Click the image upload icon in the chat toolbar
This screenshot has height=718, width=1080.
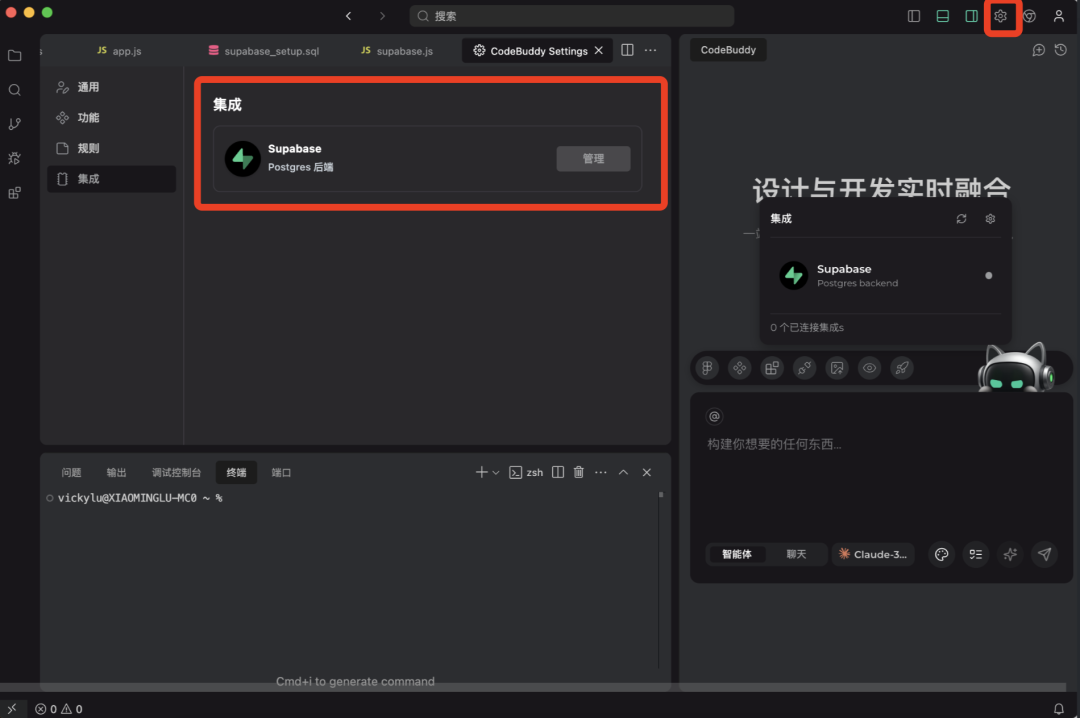(x=837, y=368)
